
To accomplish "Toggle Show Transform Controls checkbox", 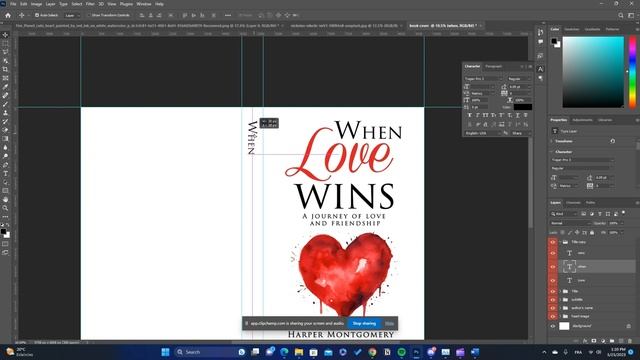I will click(x=89, y=15).
